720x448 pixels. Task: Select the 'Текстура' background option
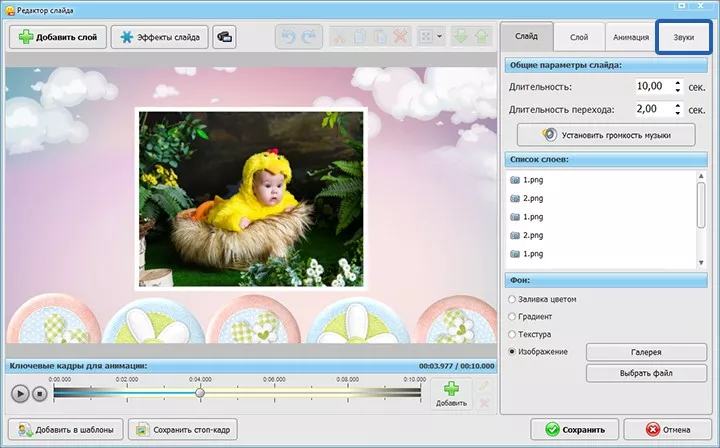pos(514,334)
